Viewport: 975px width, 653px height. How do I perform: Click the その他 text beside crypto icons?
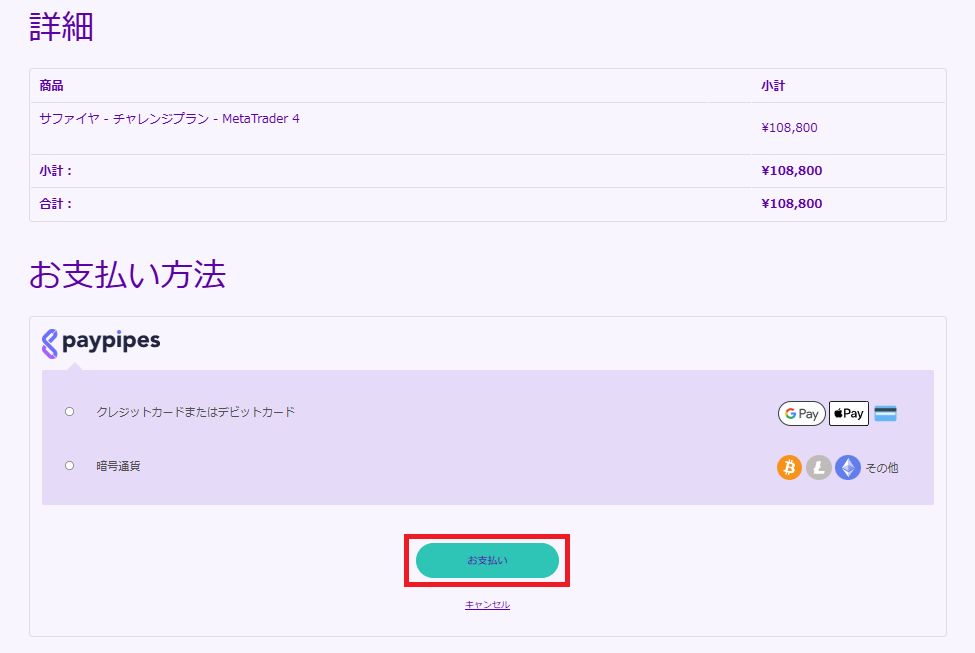[882, 468]
